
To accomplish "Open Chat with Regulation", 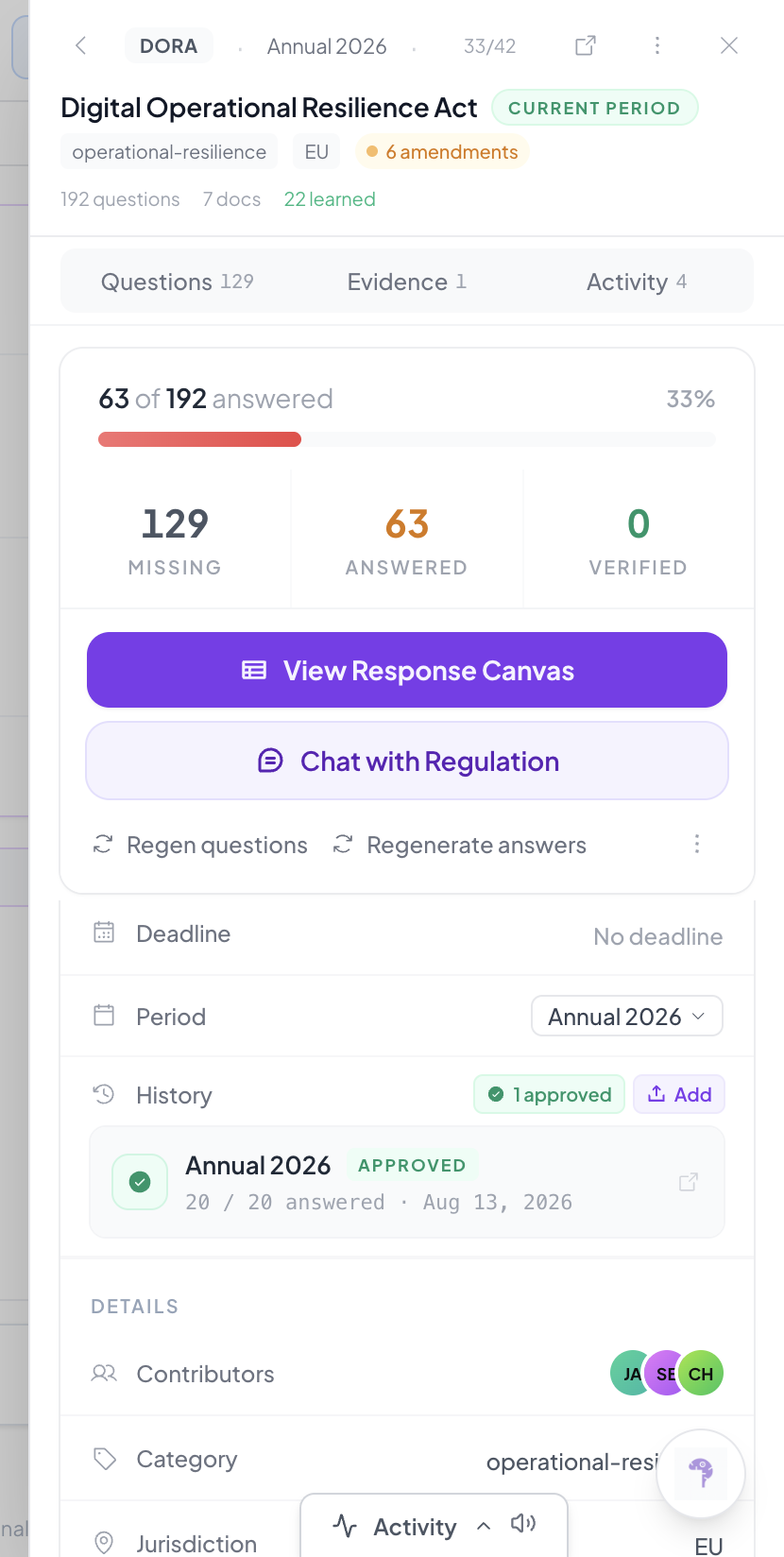I will (x=407, y=761).
